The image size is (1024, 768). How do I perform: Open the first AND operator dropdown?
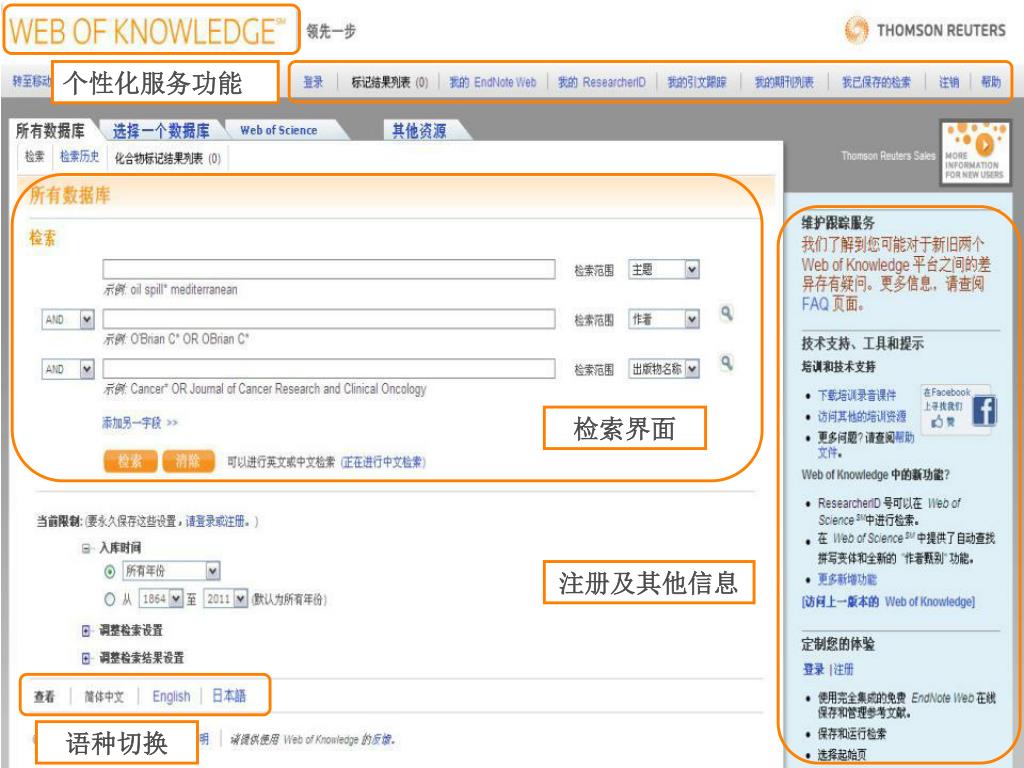[68, 319]
